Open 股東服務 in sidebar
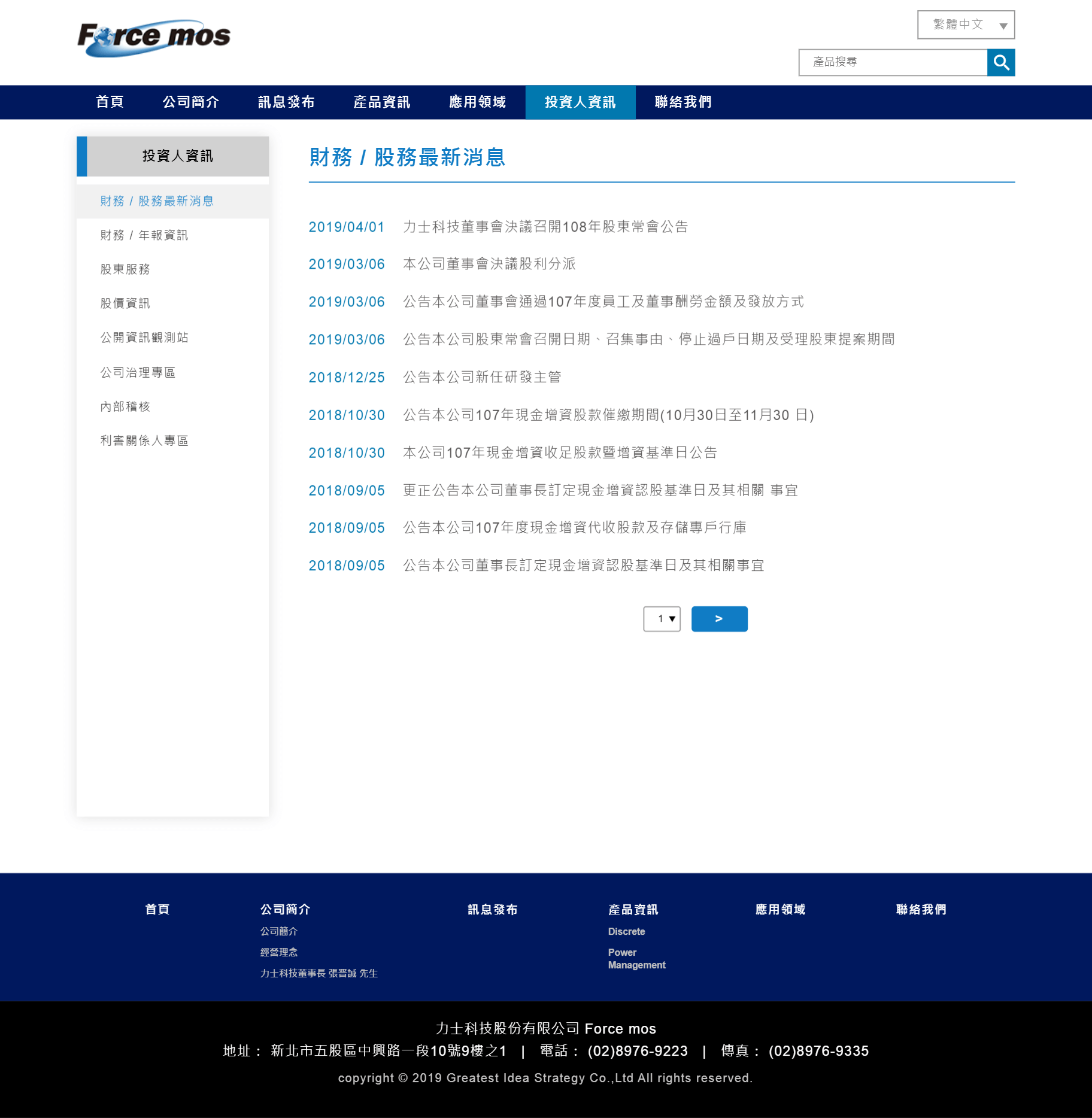1092x1118 pixels. (172, 269)
